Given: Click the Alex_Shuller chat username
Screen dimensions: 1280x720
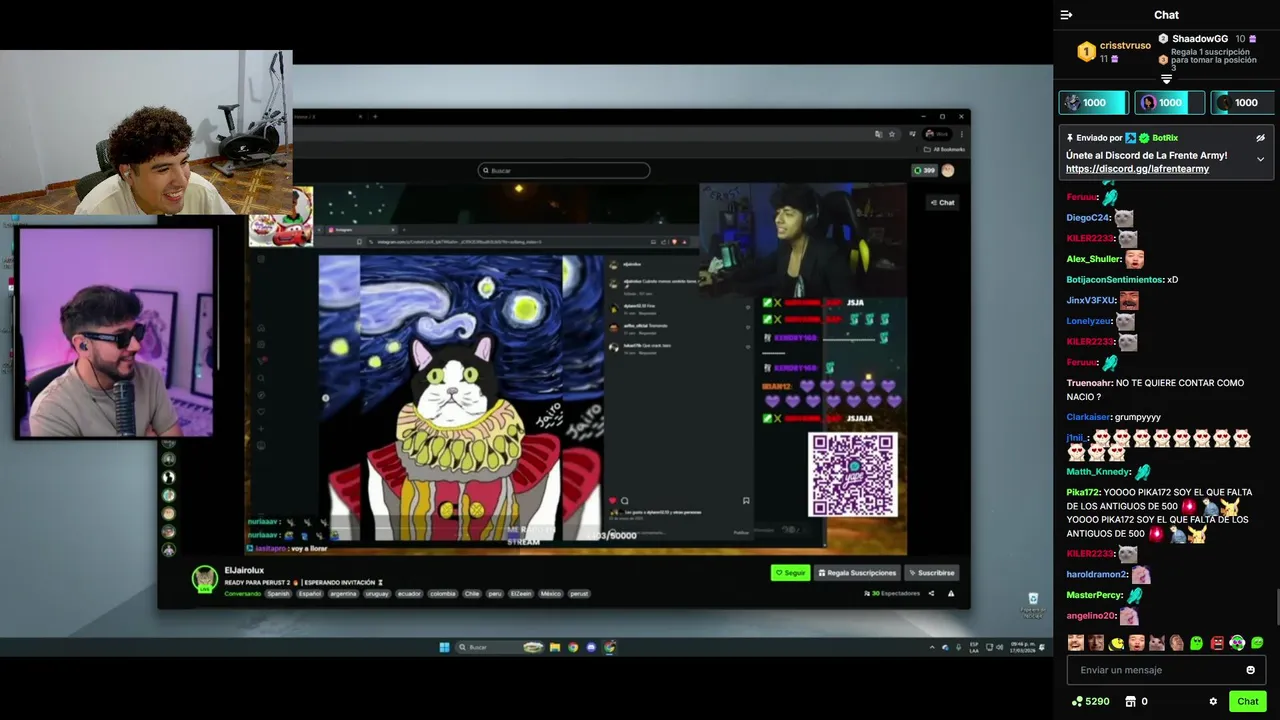Looking at the screenshot, I should 1094,259.
